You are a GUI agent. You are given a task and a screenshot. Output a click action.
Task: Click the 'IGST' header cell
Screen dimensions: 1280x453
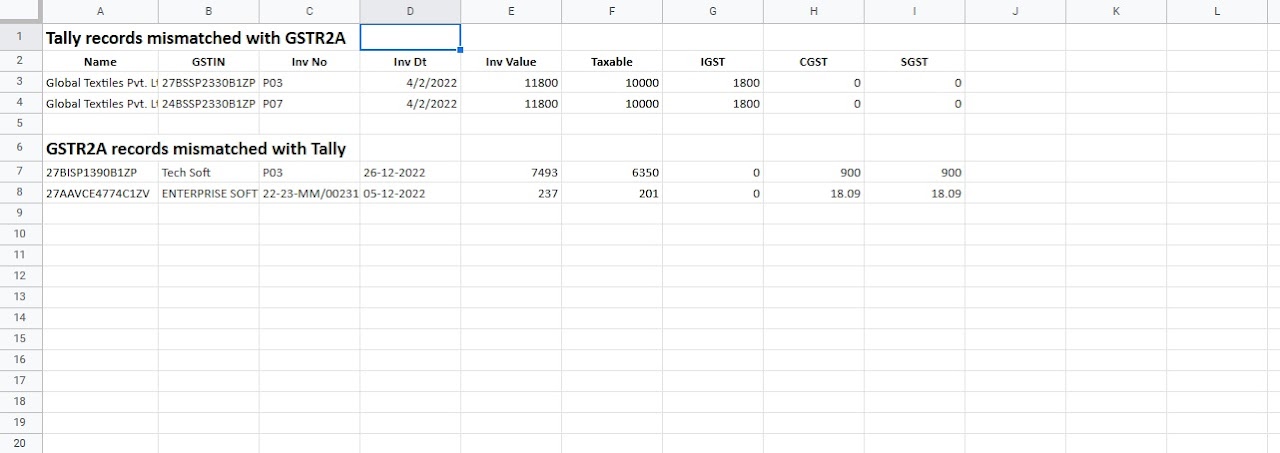(713, 61)
